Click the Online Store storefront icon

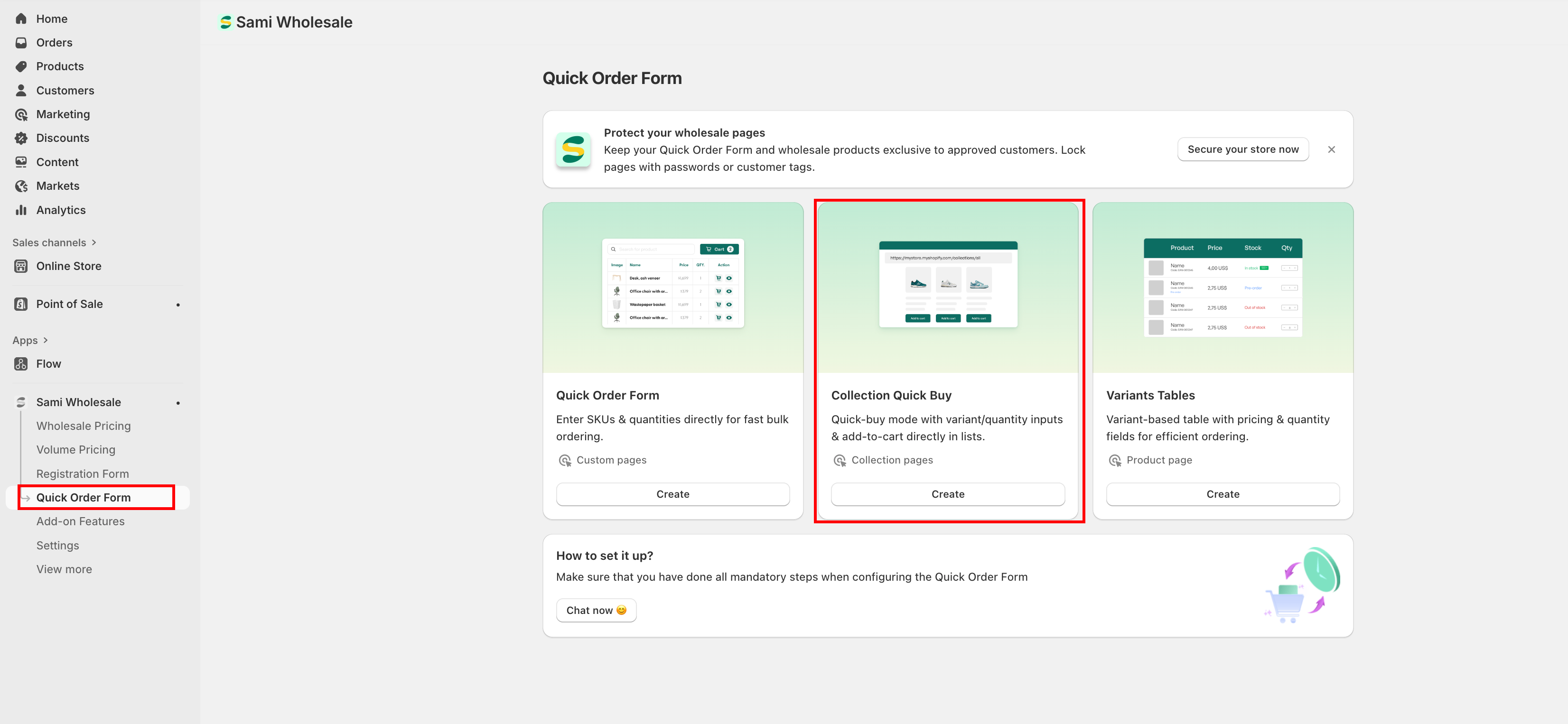(x=21, y=266)
